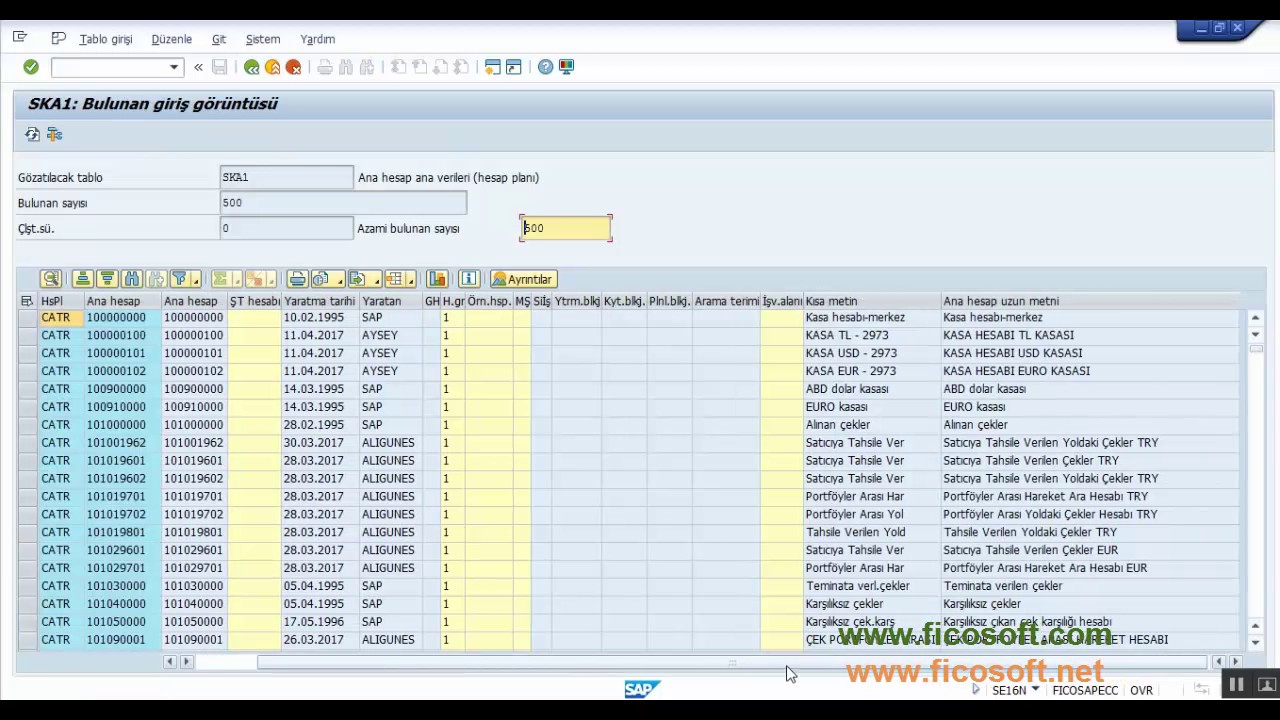1280x720 pixels.
Task: Click the Find binoculars icon in ALV toolbar
Action: click(x=131, y=279)
